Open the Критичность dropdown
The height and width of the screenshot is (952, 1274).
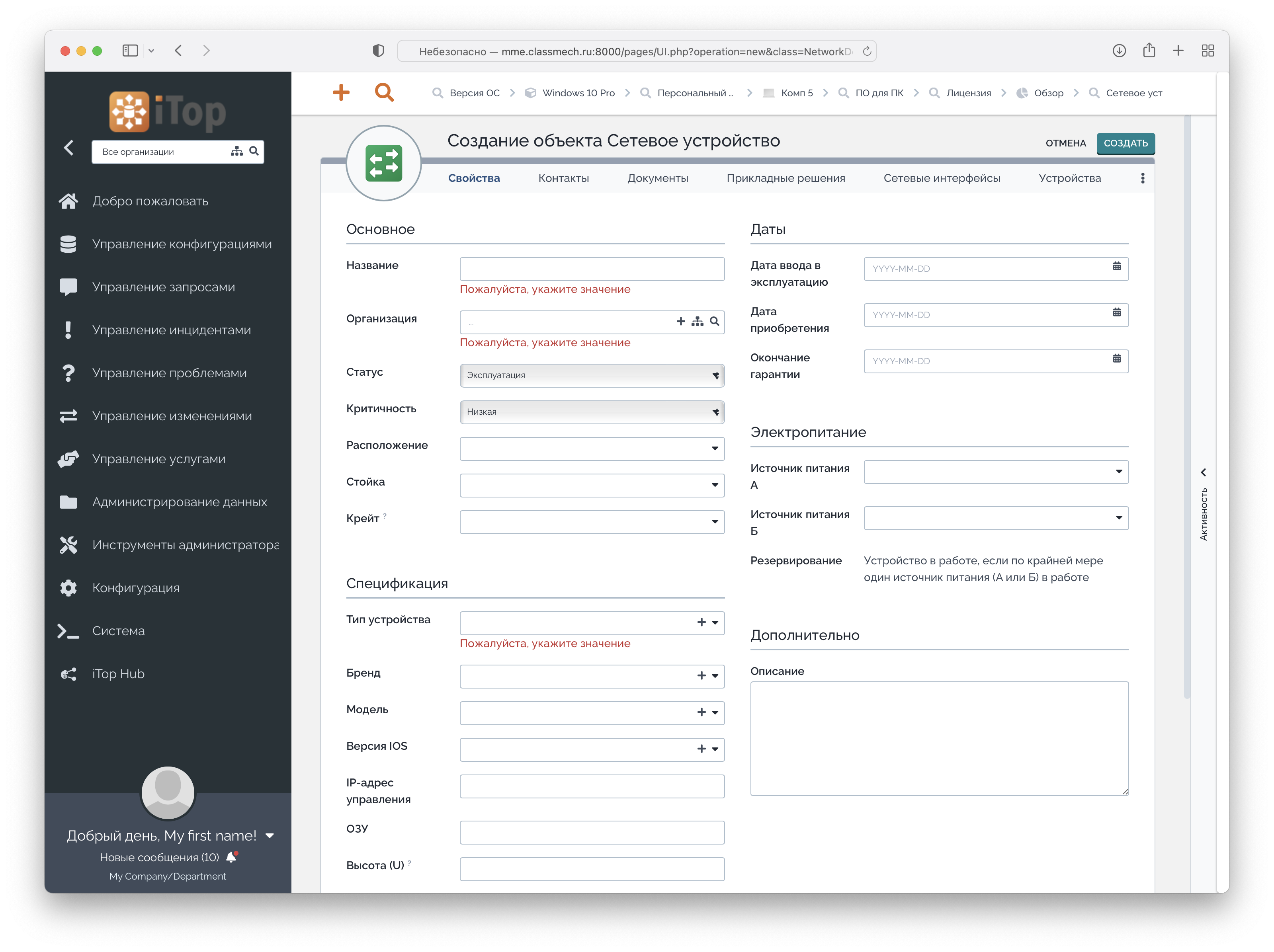pyautogui.click(x=592, y=412)
